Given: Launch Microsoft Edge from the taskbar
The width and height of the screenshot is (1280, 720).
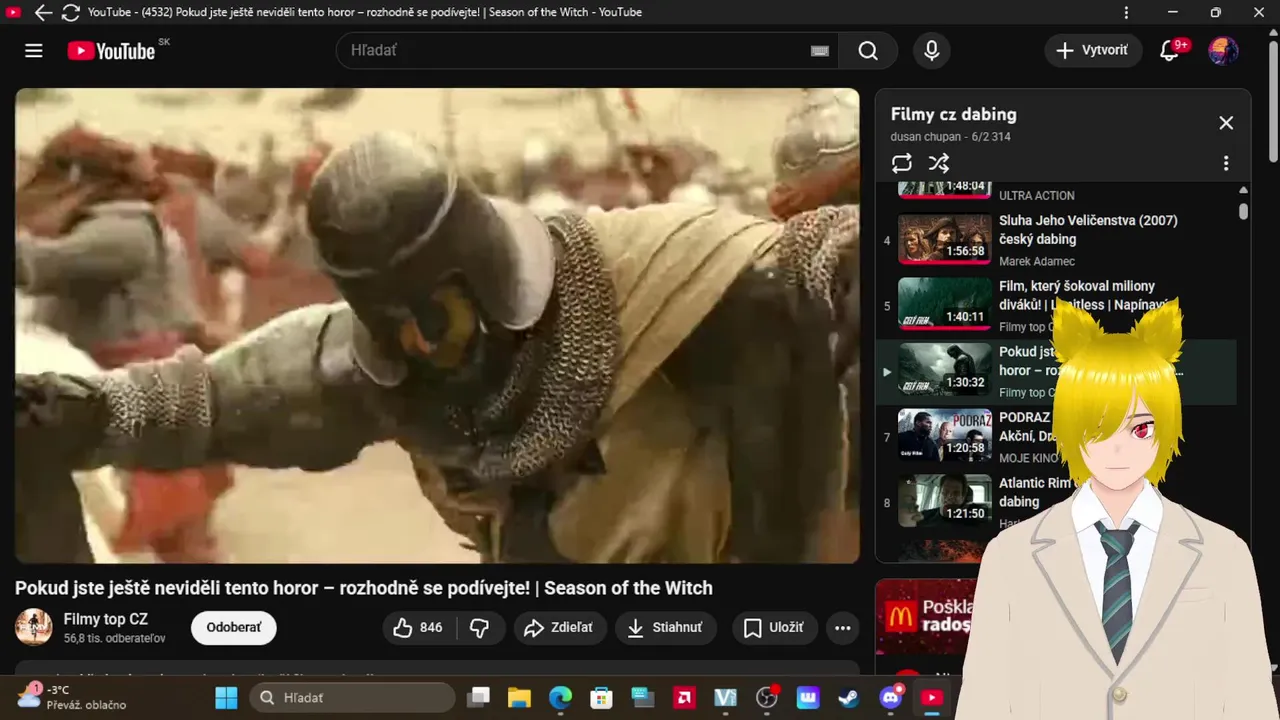Looking at the screenshot, I should pos(560,697).
